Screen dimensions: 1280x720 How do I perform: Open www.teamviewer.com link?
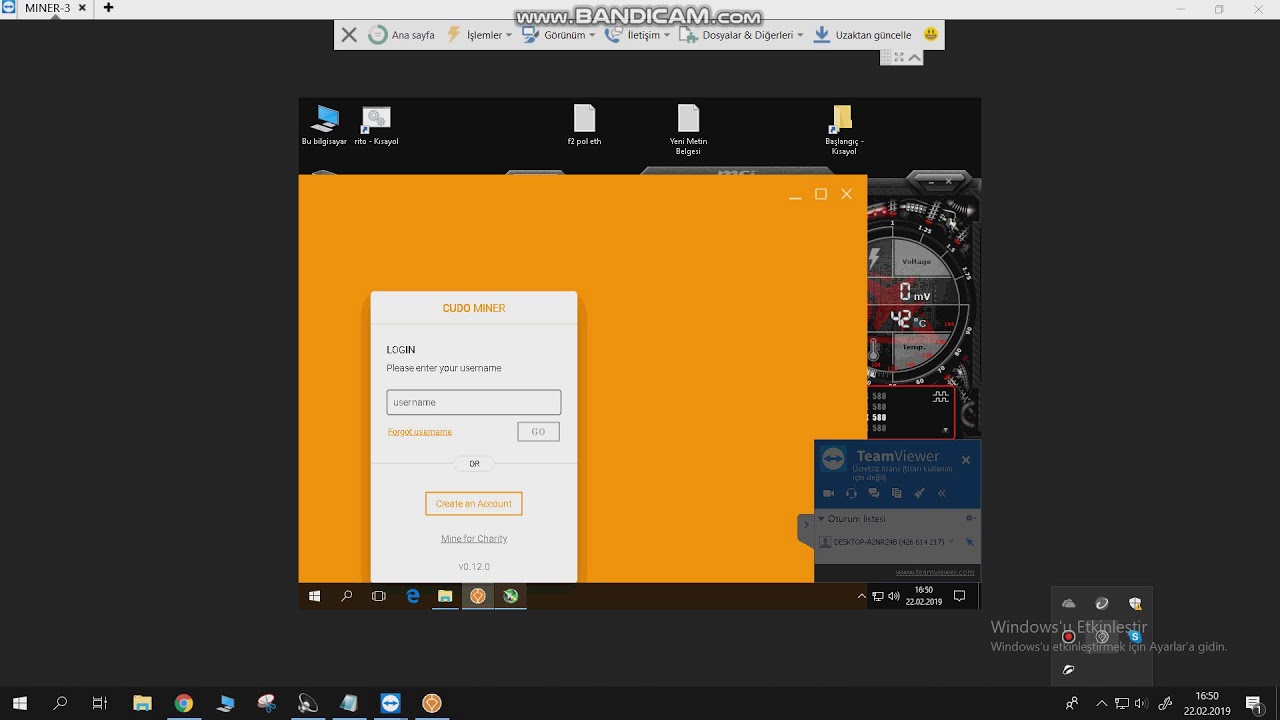point(935,572)
